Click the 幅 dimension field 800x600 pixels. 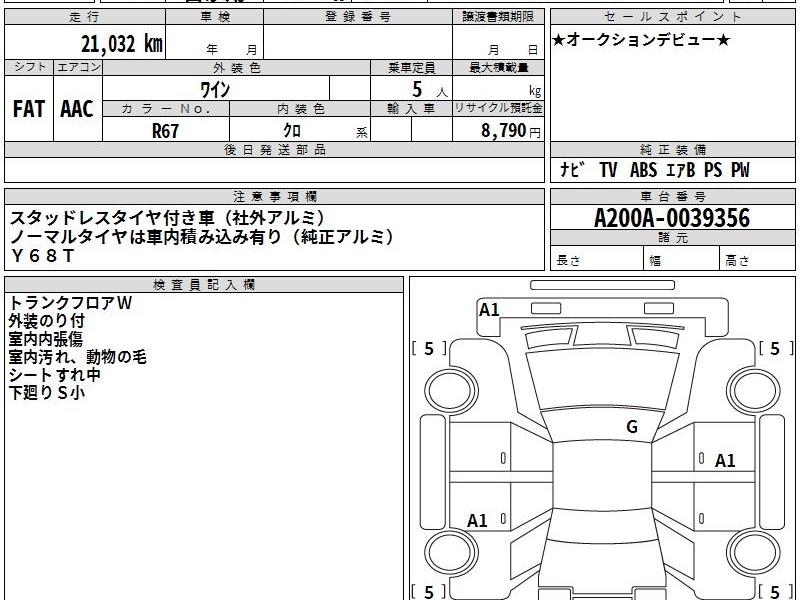pyautogui.click(x=682, y=259)
